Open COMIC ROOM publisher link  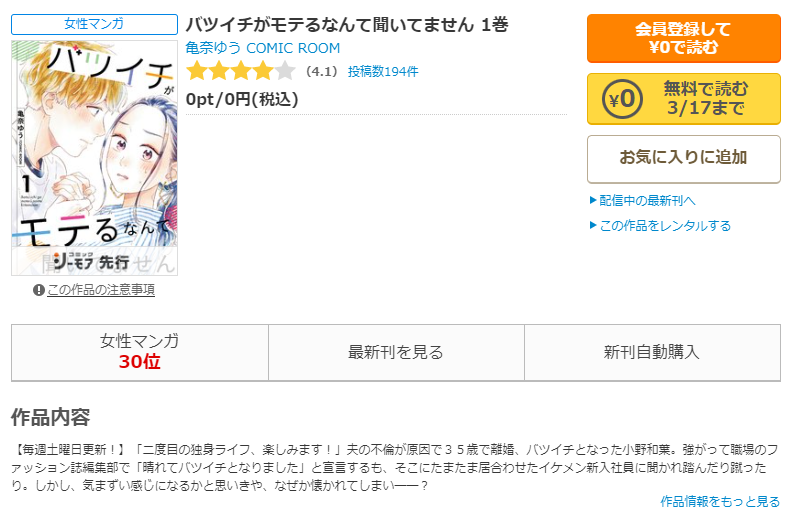click(293, 48)
